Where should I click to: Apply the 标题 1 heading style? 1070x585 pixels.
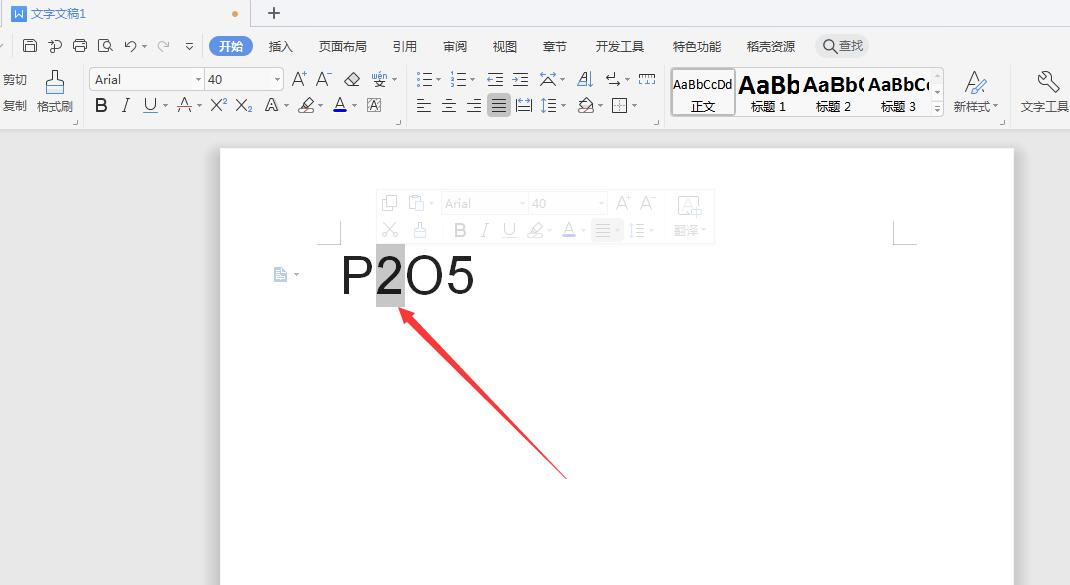[x=768, y=92]
